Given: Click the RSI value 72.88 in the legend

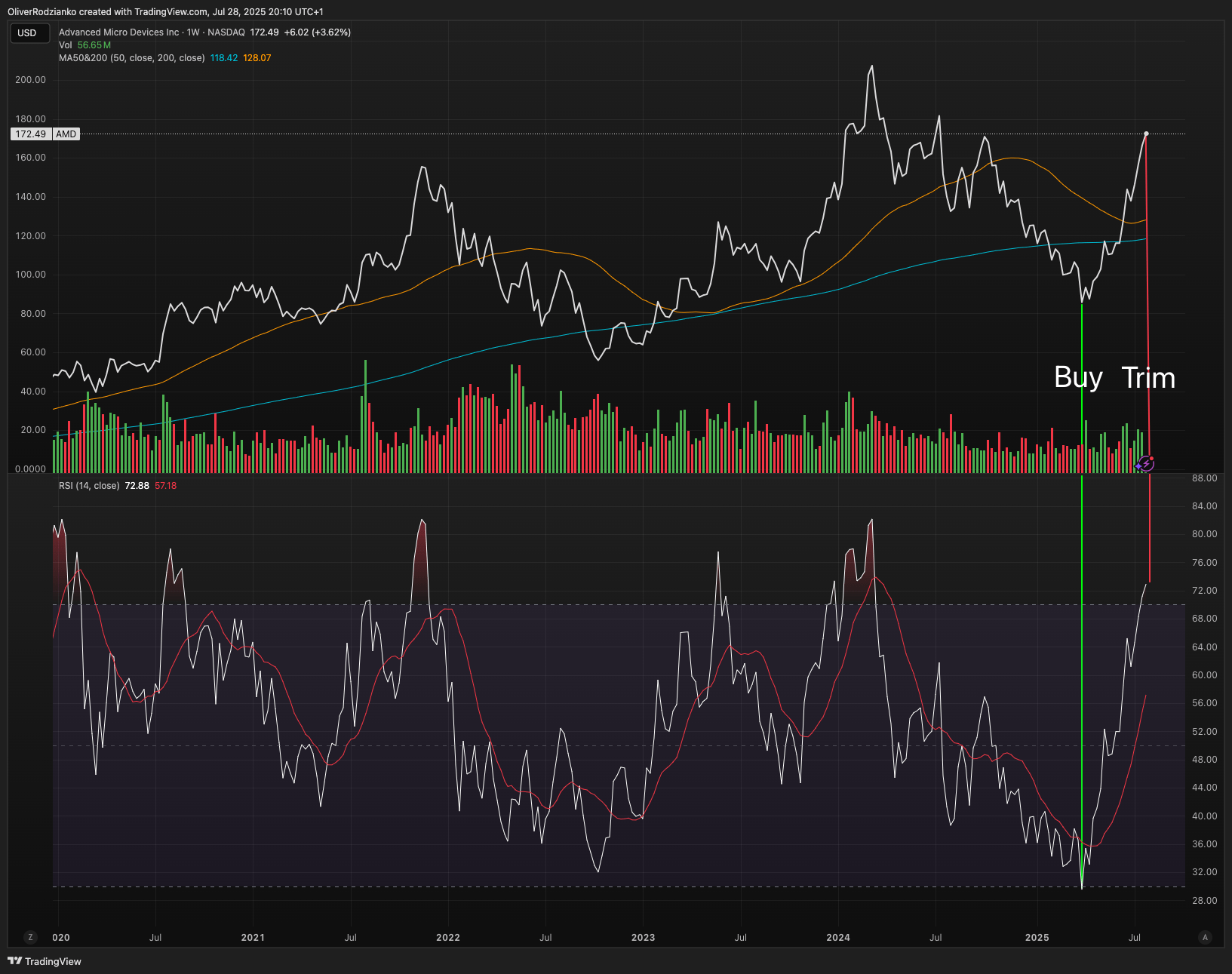Looking at the screenshot, I should pos(137,485).
